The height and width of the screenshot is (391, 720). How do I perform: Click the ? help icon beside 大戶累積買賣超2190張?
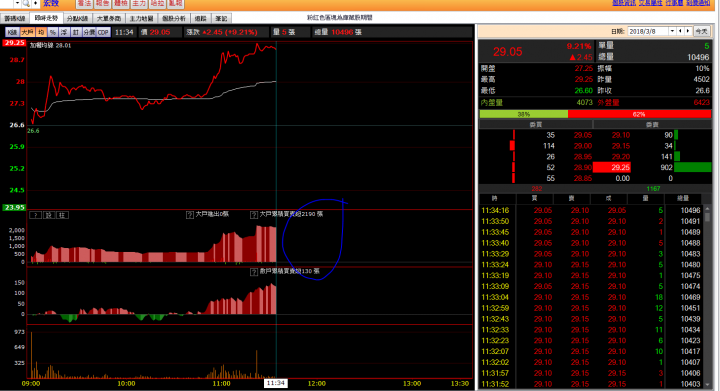click(x=253, y=214)
